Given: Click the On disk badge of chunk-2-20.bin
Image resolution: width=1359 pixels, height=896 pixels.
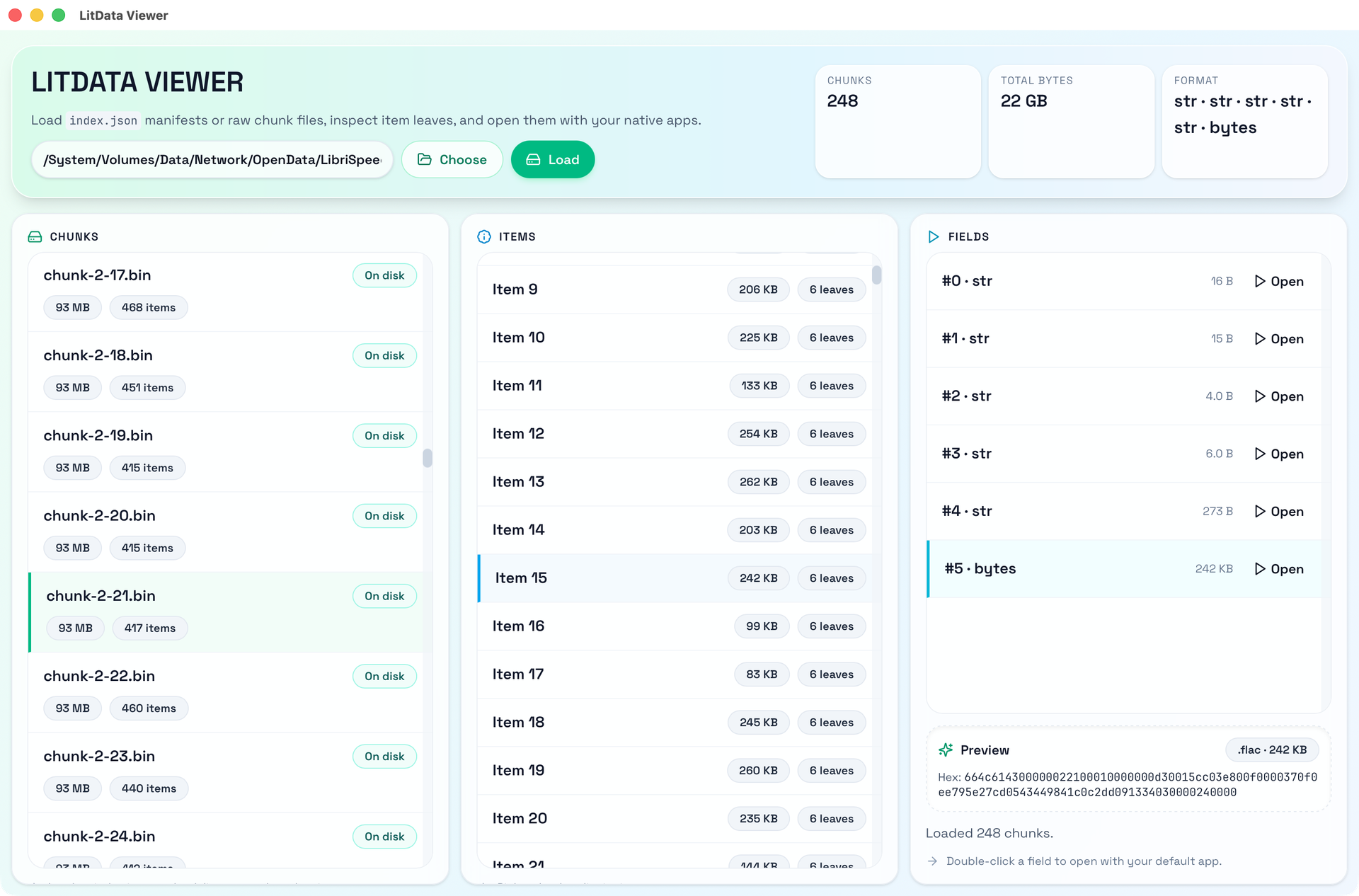Looking at the screenshot, I should [x=384, y=516].
